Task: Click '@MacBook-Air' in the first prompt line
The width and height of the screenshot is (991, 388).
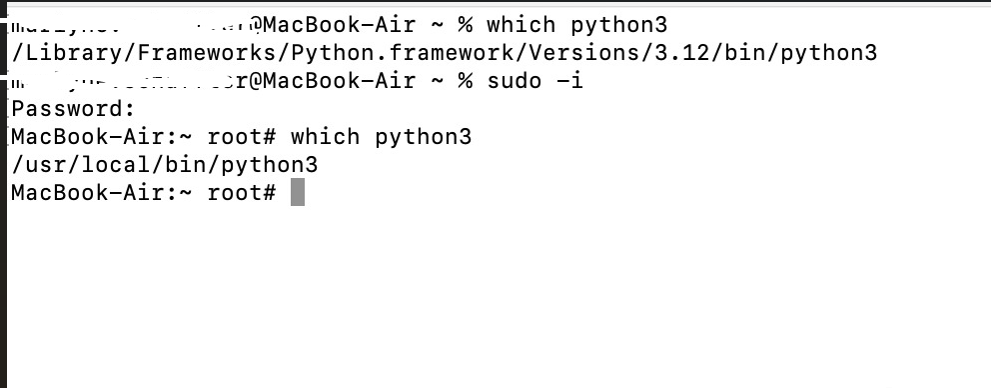Action: [332, 25]
